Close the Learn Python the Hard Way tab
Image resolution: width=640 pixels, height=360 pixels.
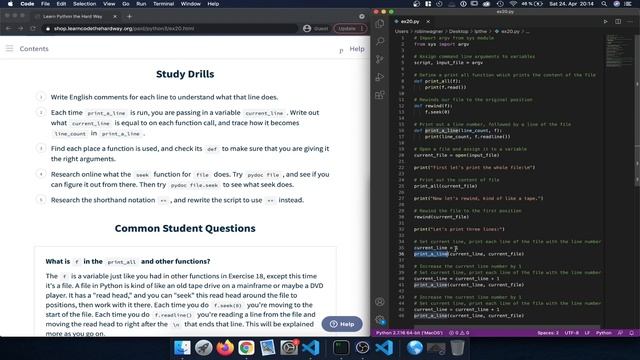pos(115,16)
